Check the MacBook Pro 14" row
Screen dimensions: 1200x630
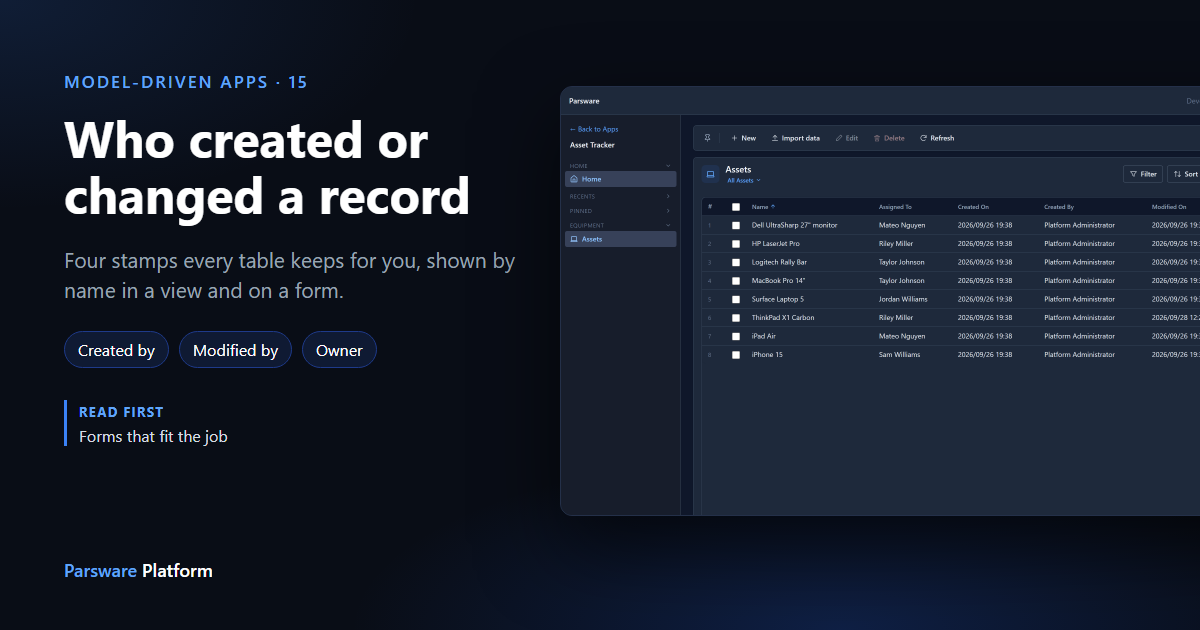point(736,281)
